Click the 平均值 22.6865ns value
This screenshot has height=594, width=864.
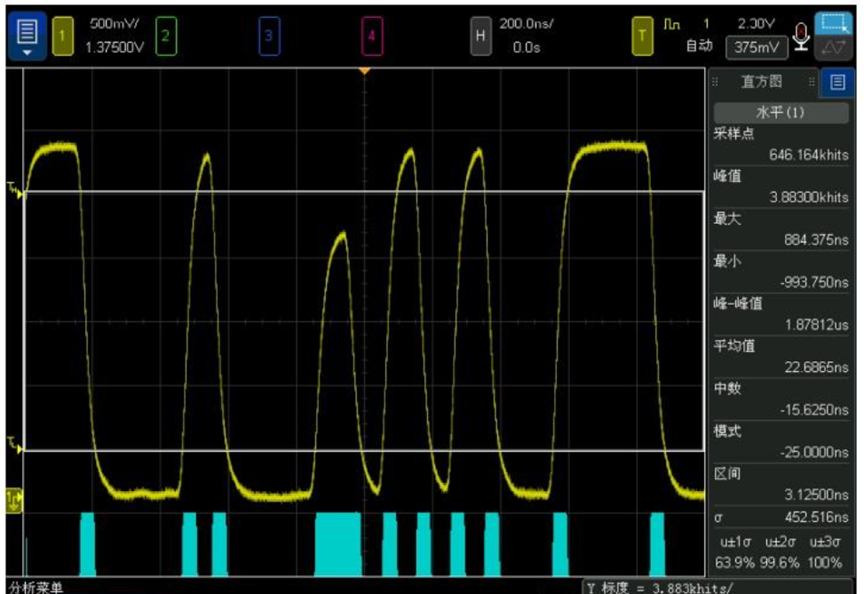816,367
